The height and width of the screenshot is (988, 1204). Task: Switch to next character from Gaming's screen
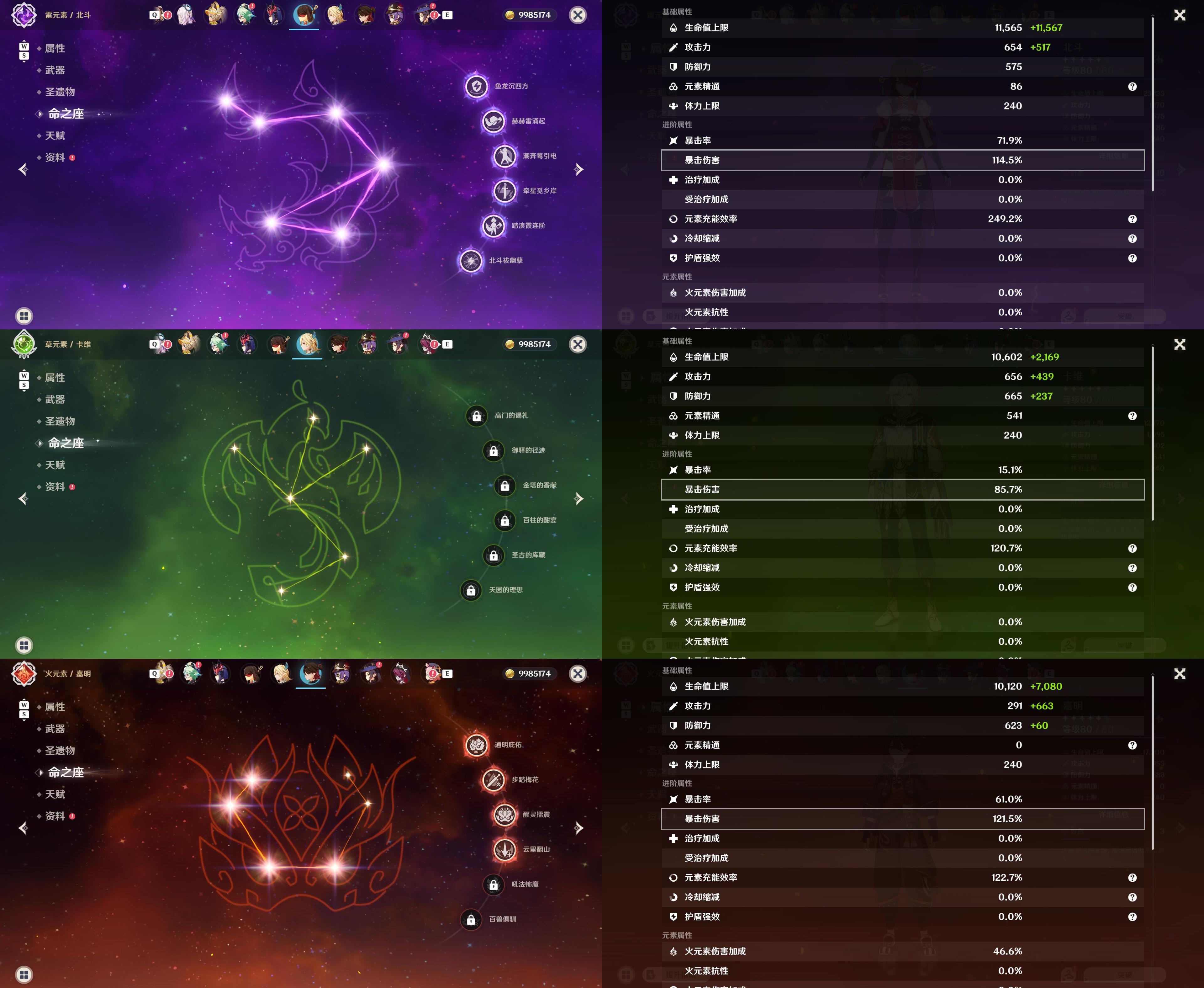579,828
